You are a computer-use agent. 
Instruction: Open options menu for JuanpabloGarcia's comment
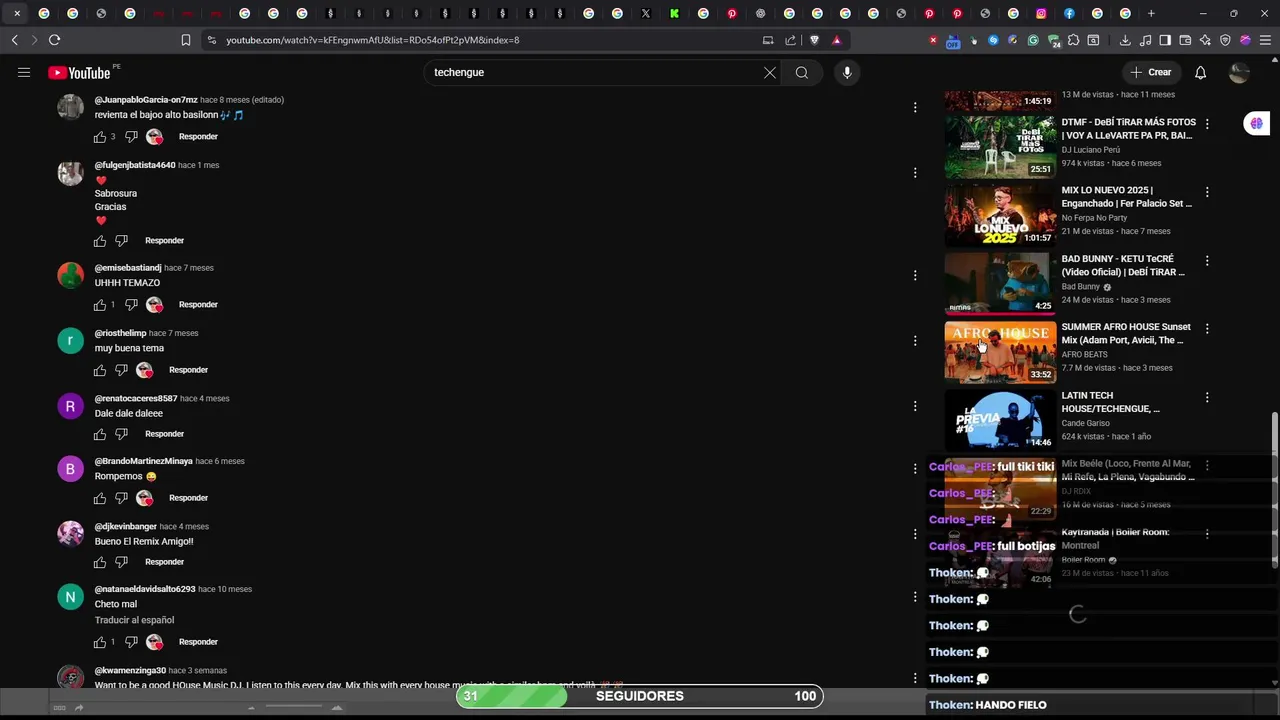click(x=915, y=108)
